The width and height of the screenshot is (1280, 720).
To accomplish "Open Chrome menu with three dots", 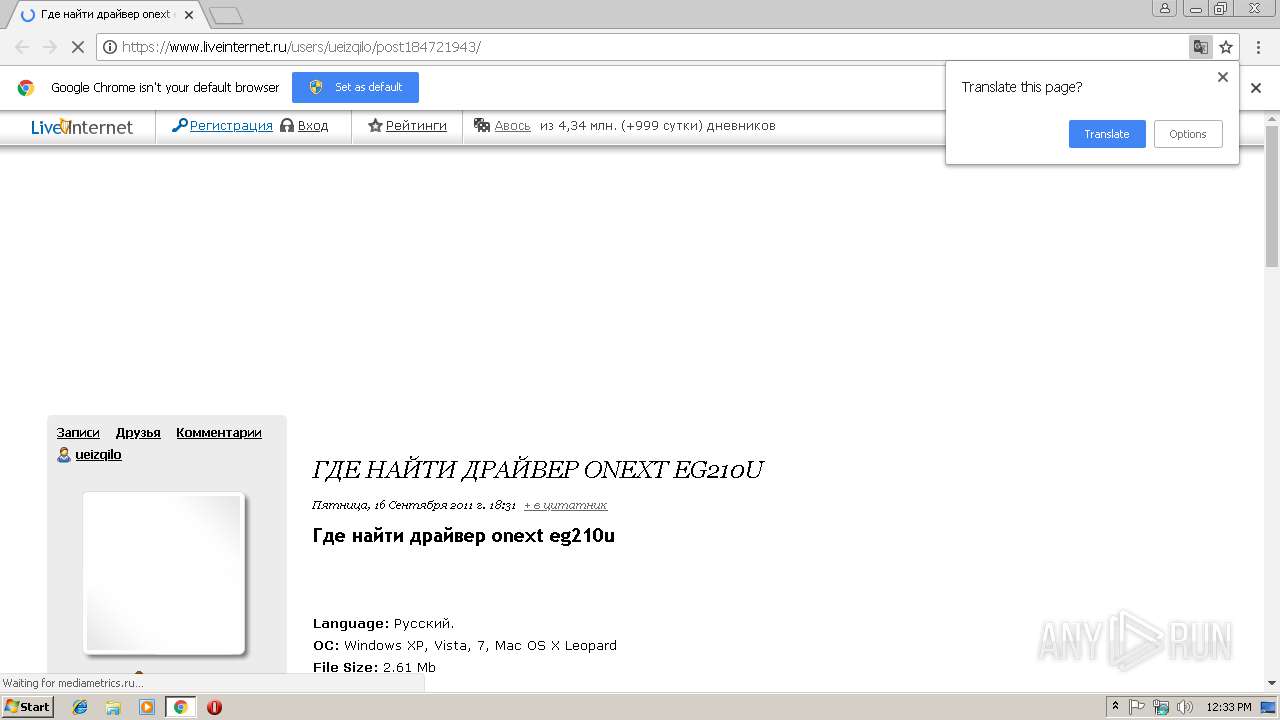I will 1258,47.
